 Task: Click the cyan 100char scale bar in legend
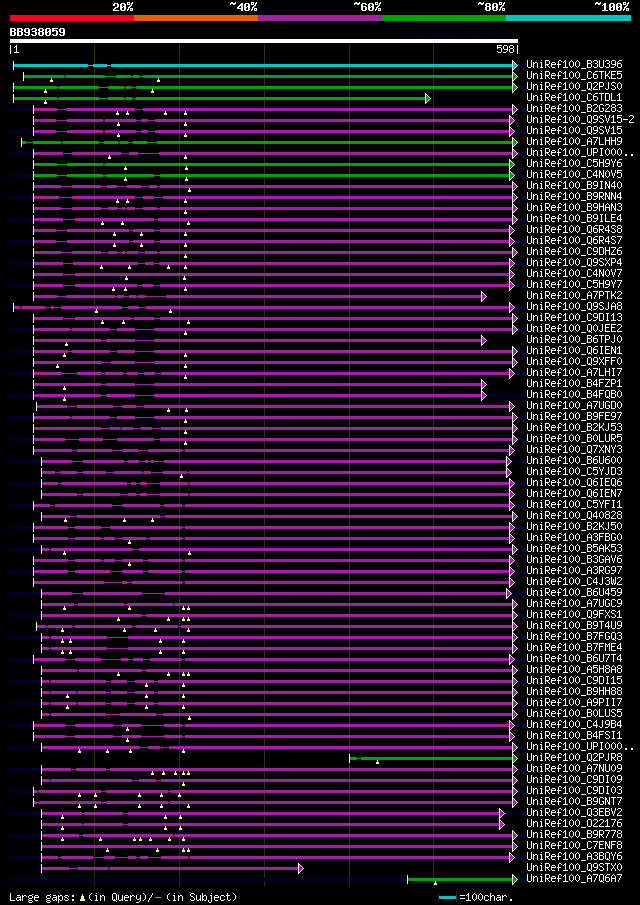(447, 897)
